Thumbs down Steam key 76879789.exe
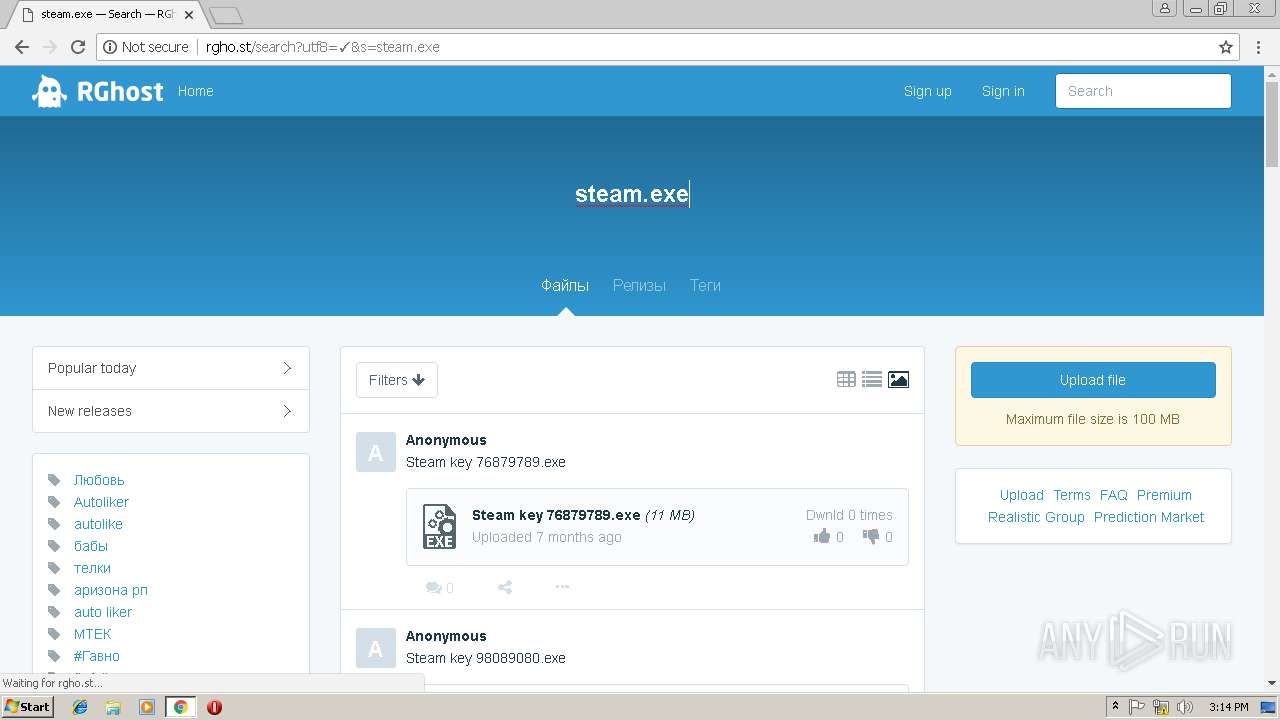 (x=871, y=537)
